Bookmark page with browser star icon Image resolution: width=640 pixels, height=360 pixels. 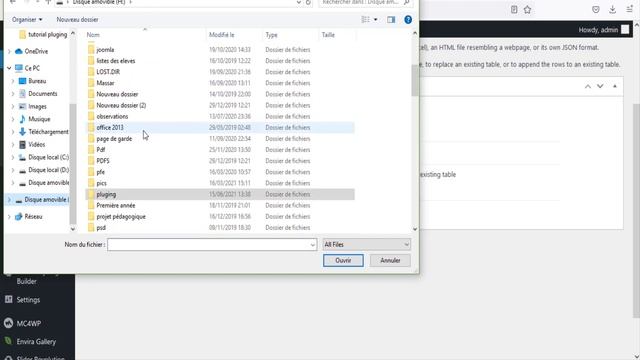527,10
